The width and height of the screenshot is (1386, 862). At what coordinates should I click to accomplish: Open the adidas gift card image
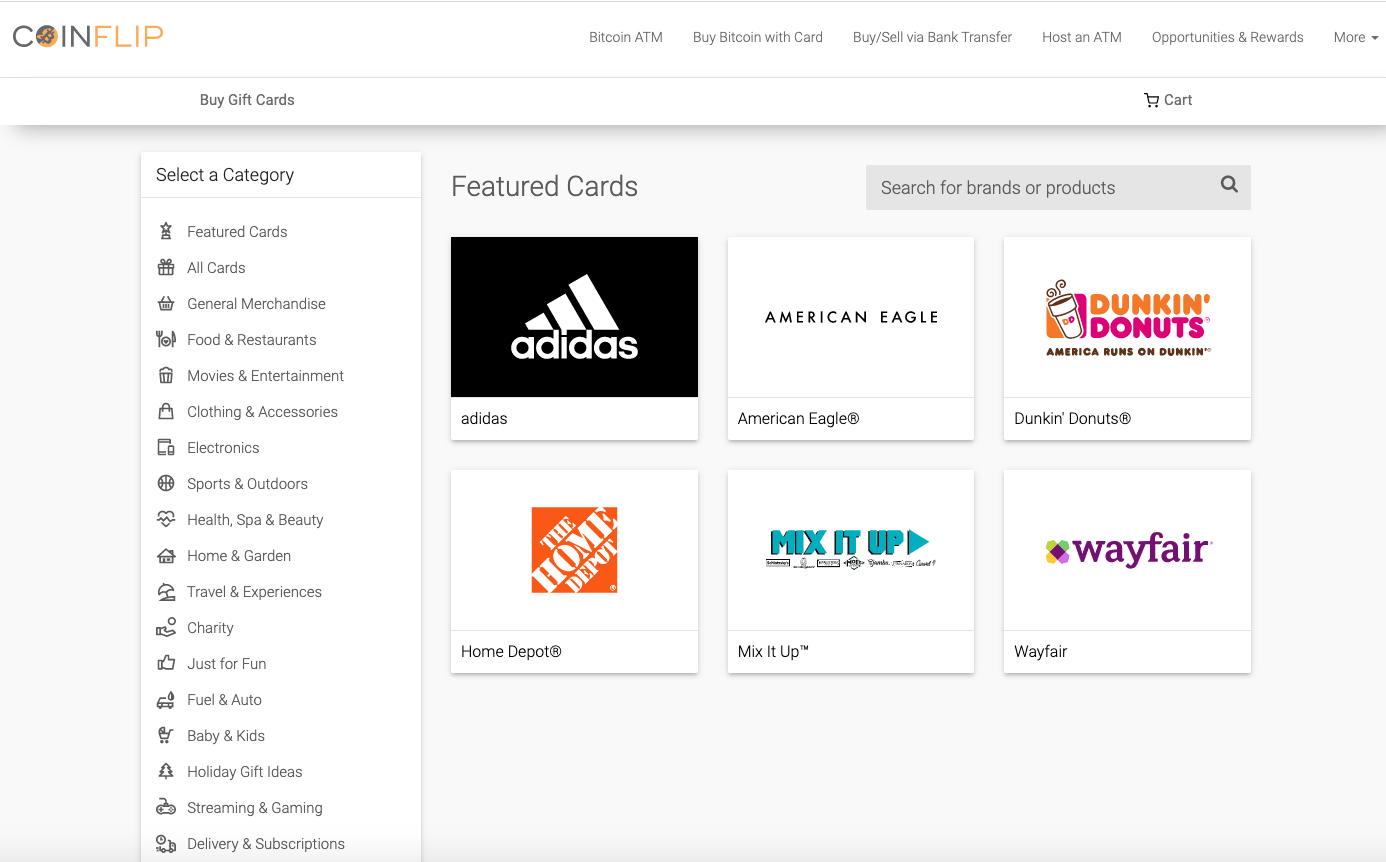pyautogui.click(x=574, y=317)
